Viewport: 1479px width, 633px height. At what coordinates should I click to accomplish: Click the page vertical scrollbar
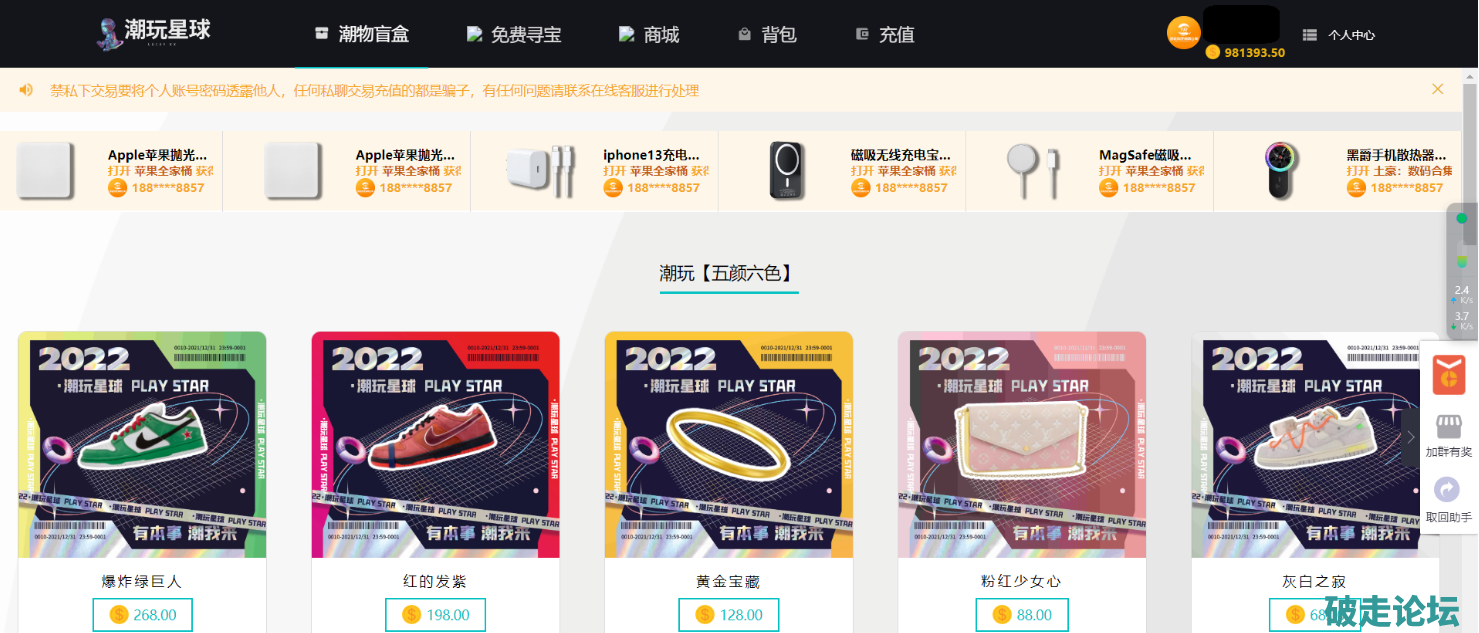1470,350
